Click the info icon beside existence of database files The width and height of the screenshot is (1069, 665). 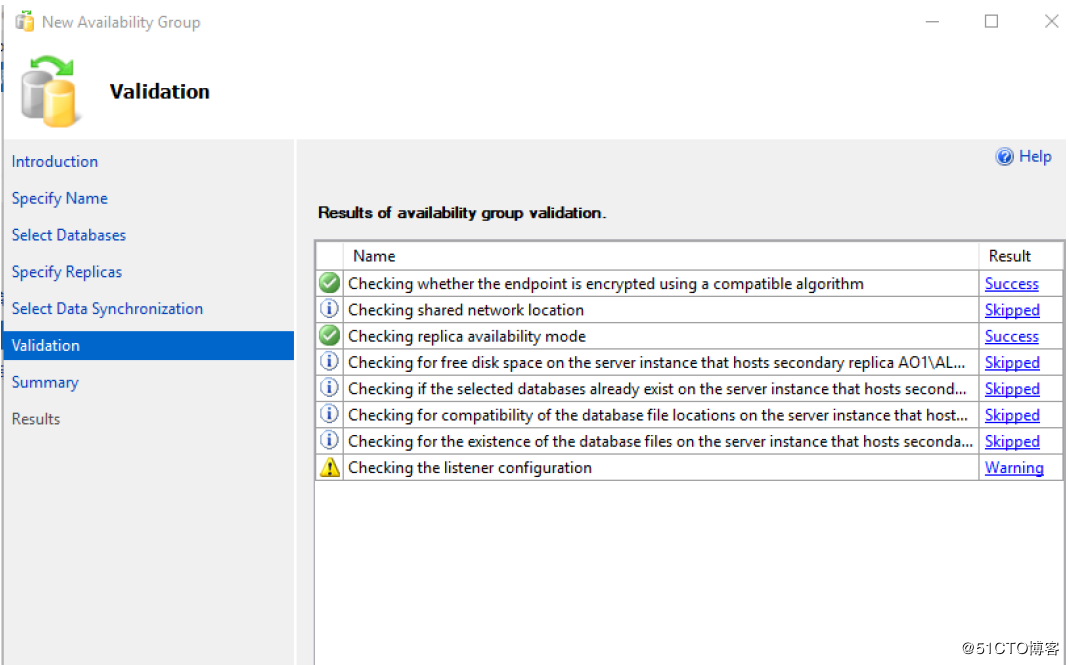(x=329, y=440)
